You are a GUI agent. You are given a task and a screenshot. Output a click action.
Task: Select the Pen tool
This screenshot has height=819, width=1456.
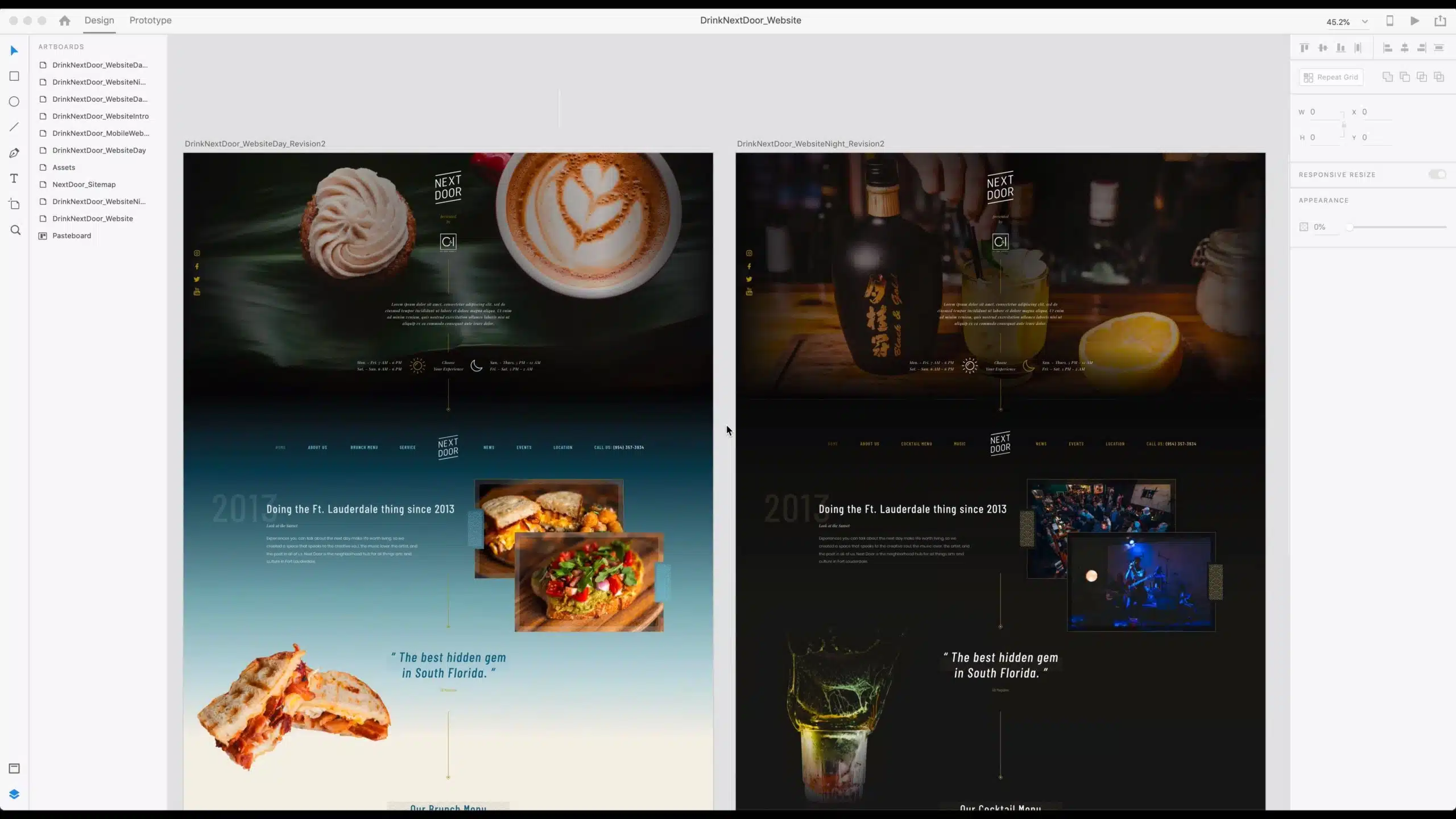point(14,153)
